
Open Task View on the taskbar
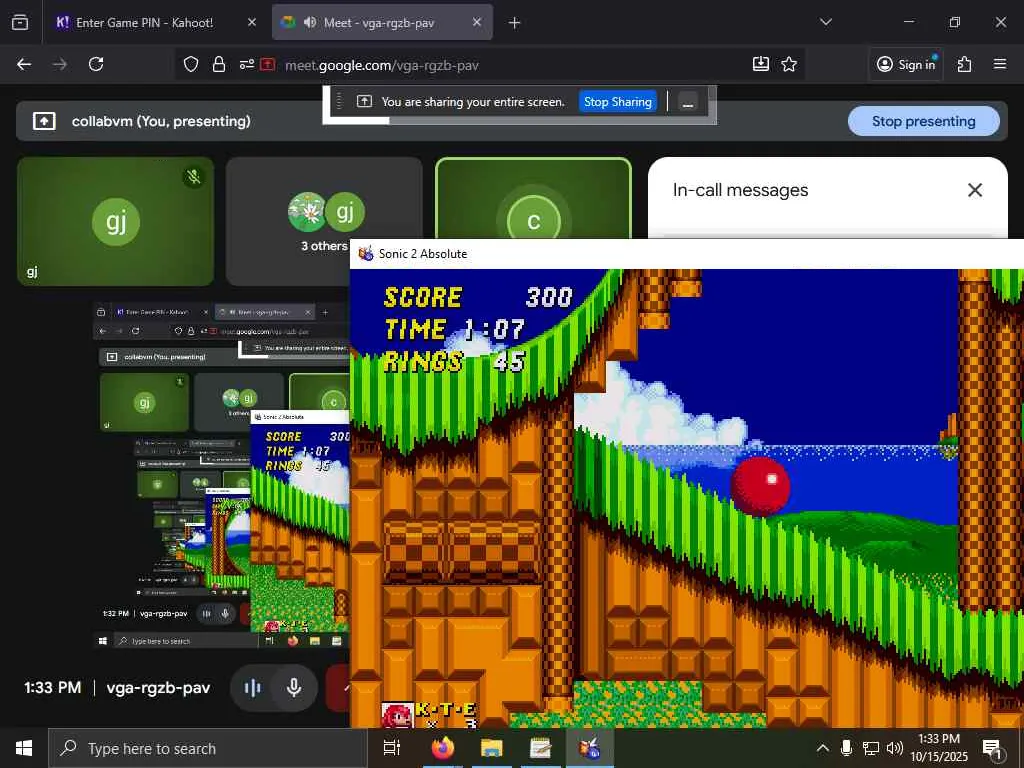pyautogui.click(x=392, y=748)
